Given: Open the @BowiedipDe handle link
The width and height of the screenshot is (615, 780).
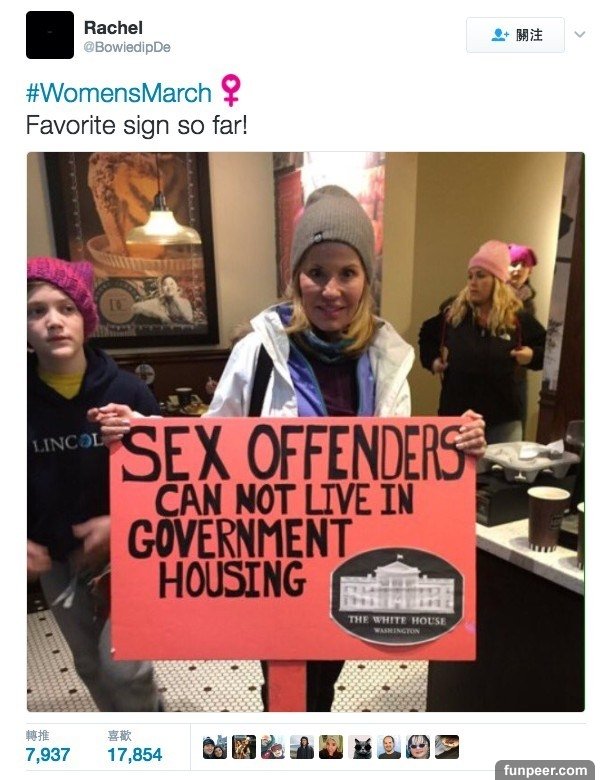Looking at the screenshot, I should pos(127,47).
